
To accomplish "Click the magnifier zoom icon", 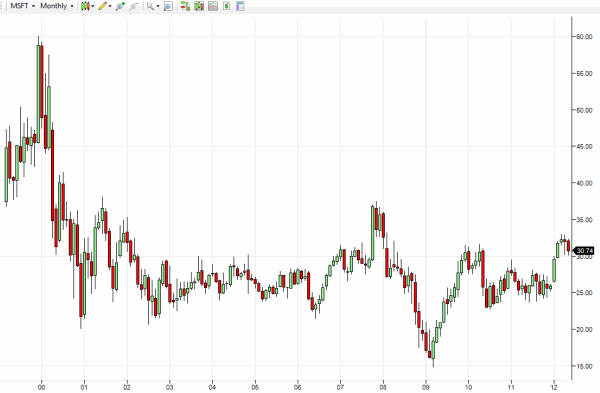I will pos(168,6).
